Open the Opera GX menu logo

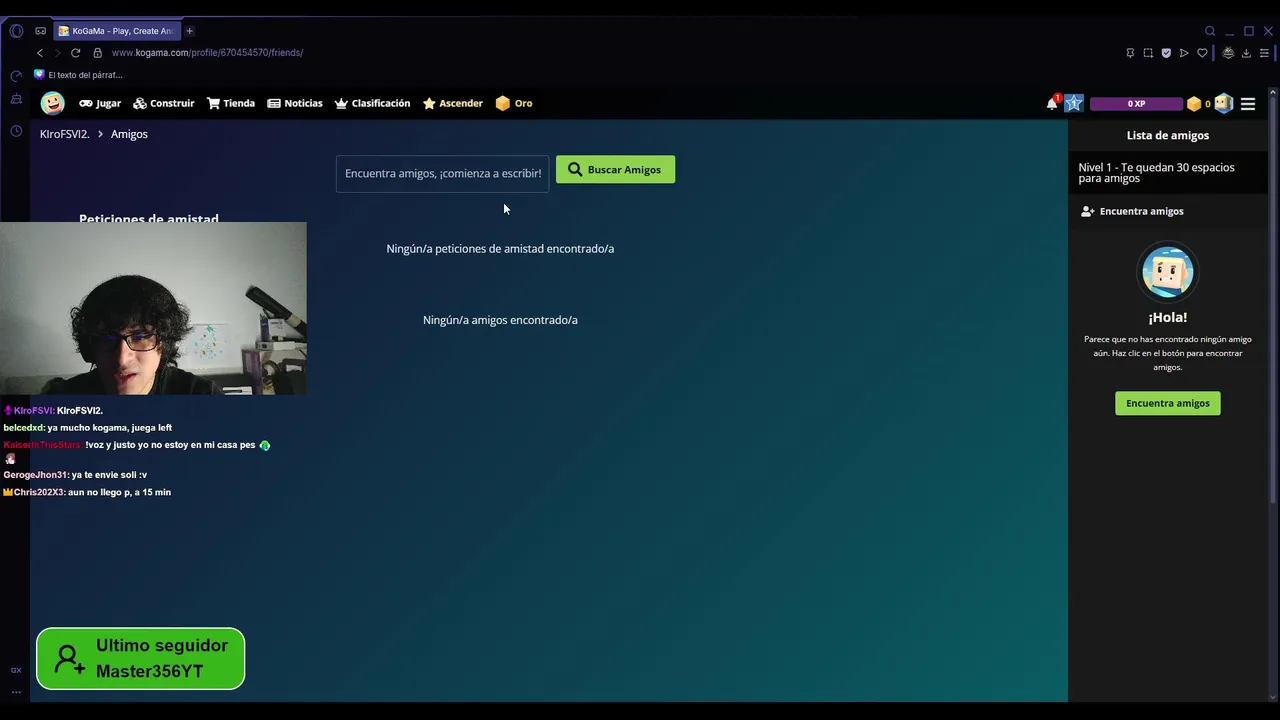16,31
